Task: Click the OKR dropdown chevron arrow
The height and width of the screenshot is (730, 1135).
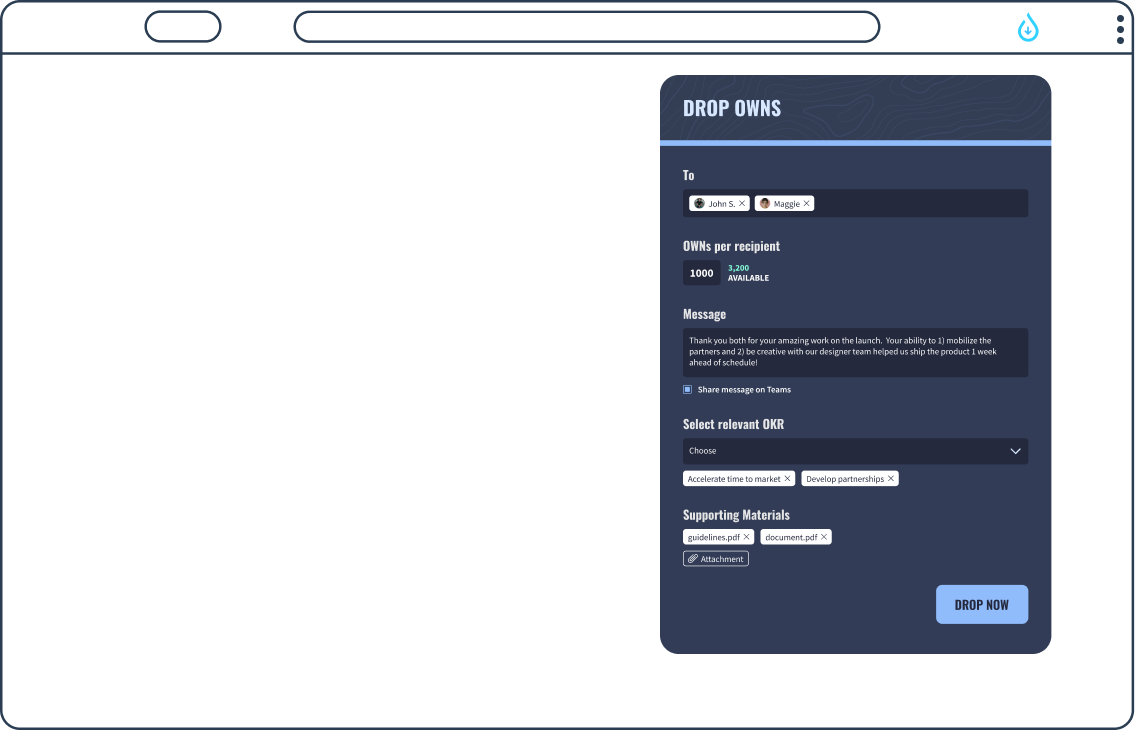Action: pos(1015,451)
